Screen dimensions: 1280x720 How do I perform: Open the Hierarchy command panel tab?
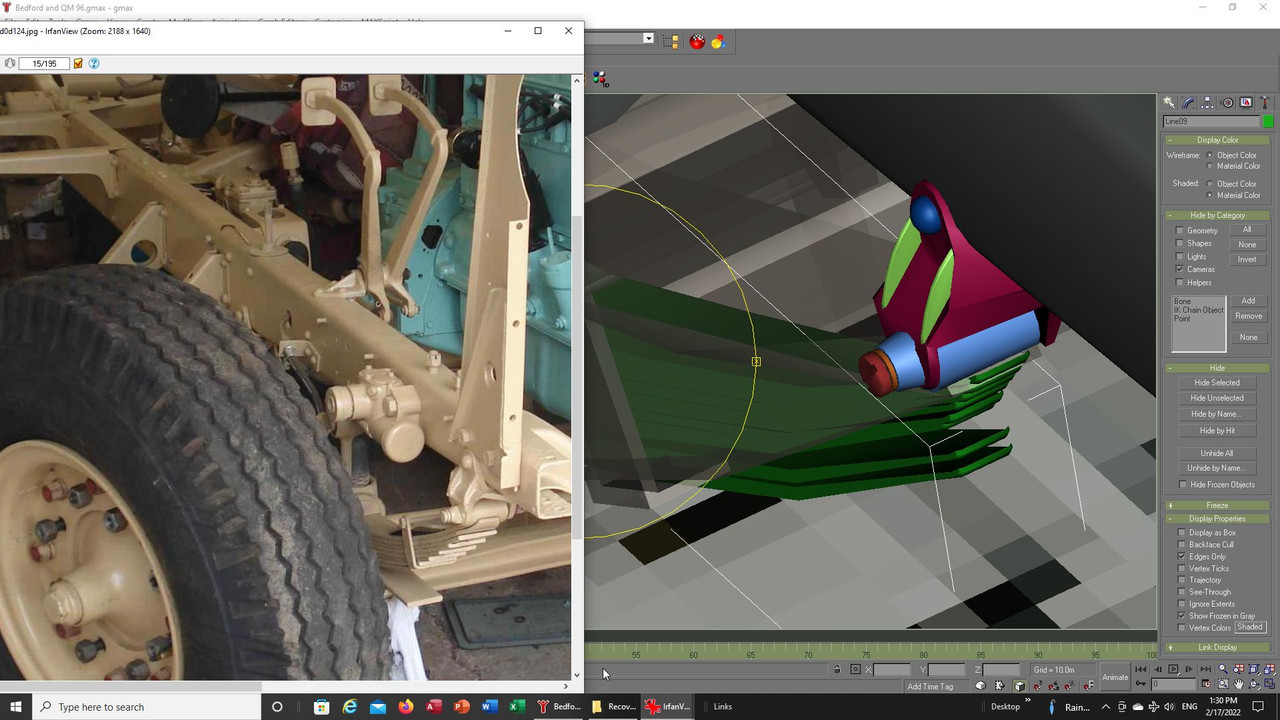click(x=1207, y=103)
